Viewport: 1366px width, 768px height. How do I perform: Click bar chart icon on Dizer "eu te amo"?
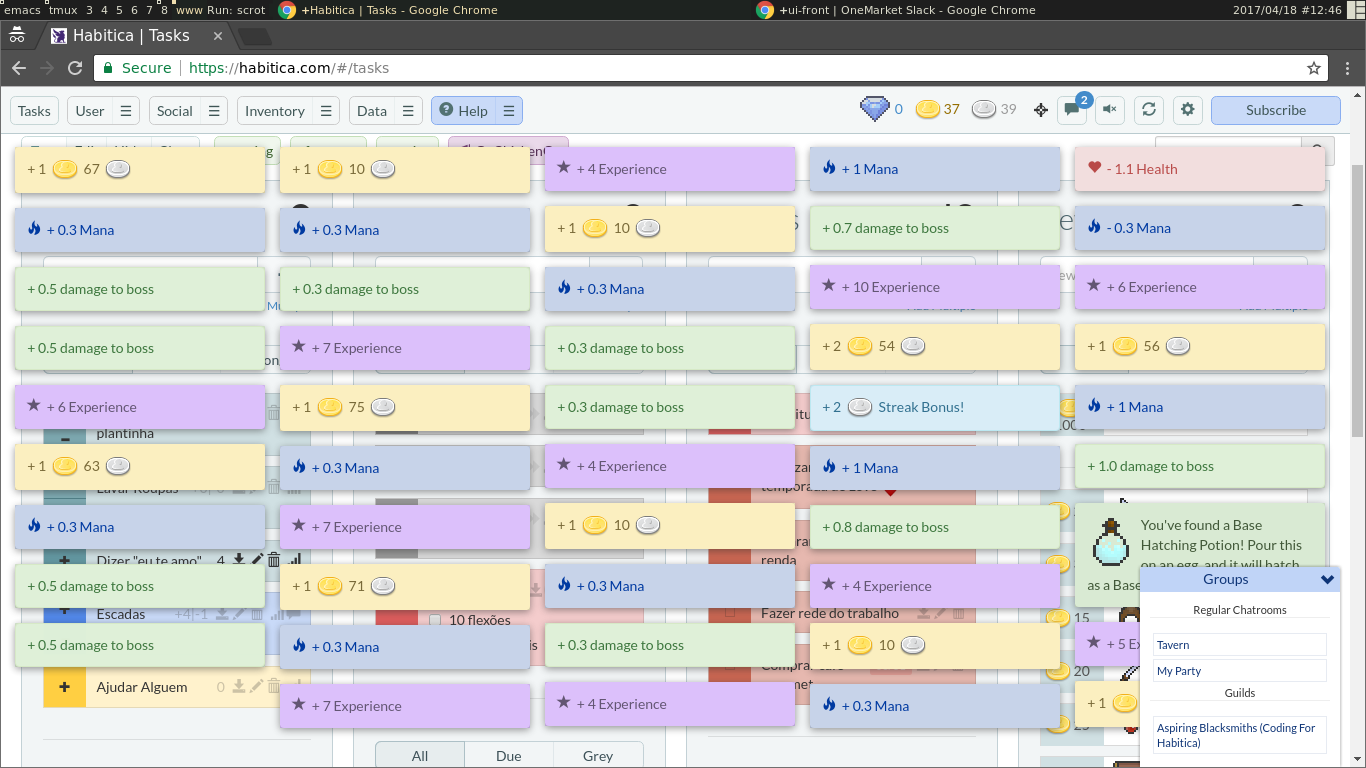pos(294,560)
